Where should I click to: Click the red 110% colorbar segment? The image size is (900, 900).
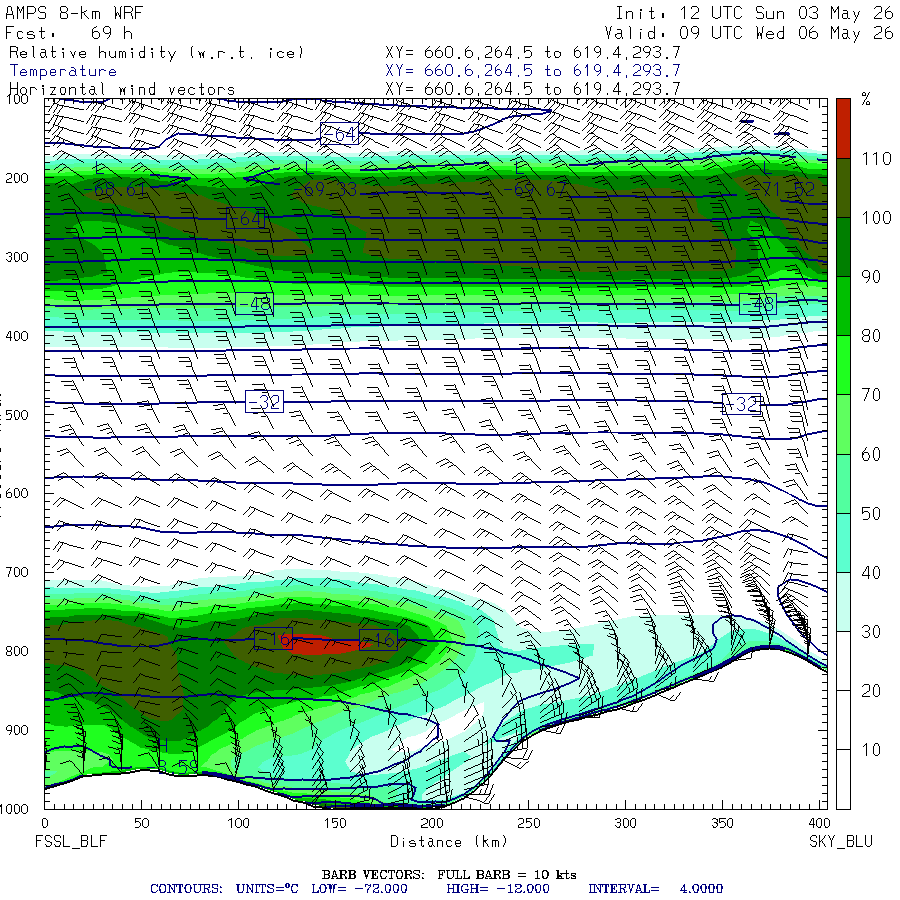click(843, 128)
